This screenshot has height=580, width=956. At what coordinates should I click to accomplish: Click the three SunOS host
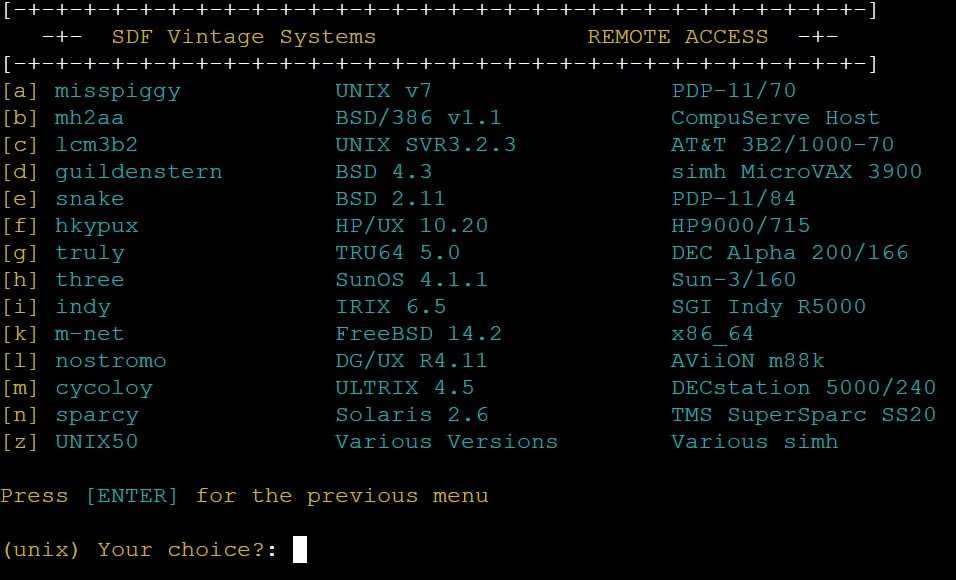coord(90,280)
